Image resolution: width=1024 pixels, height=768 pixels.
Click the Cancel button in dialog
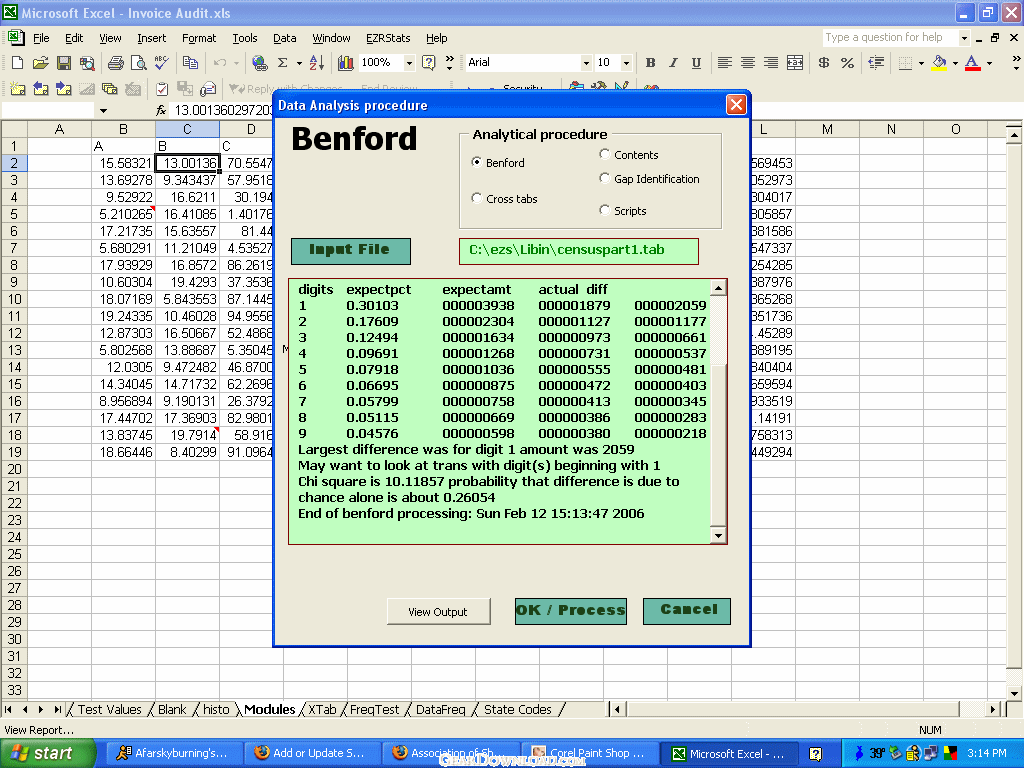(x=687, y=611)
